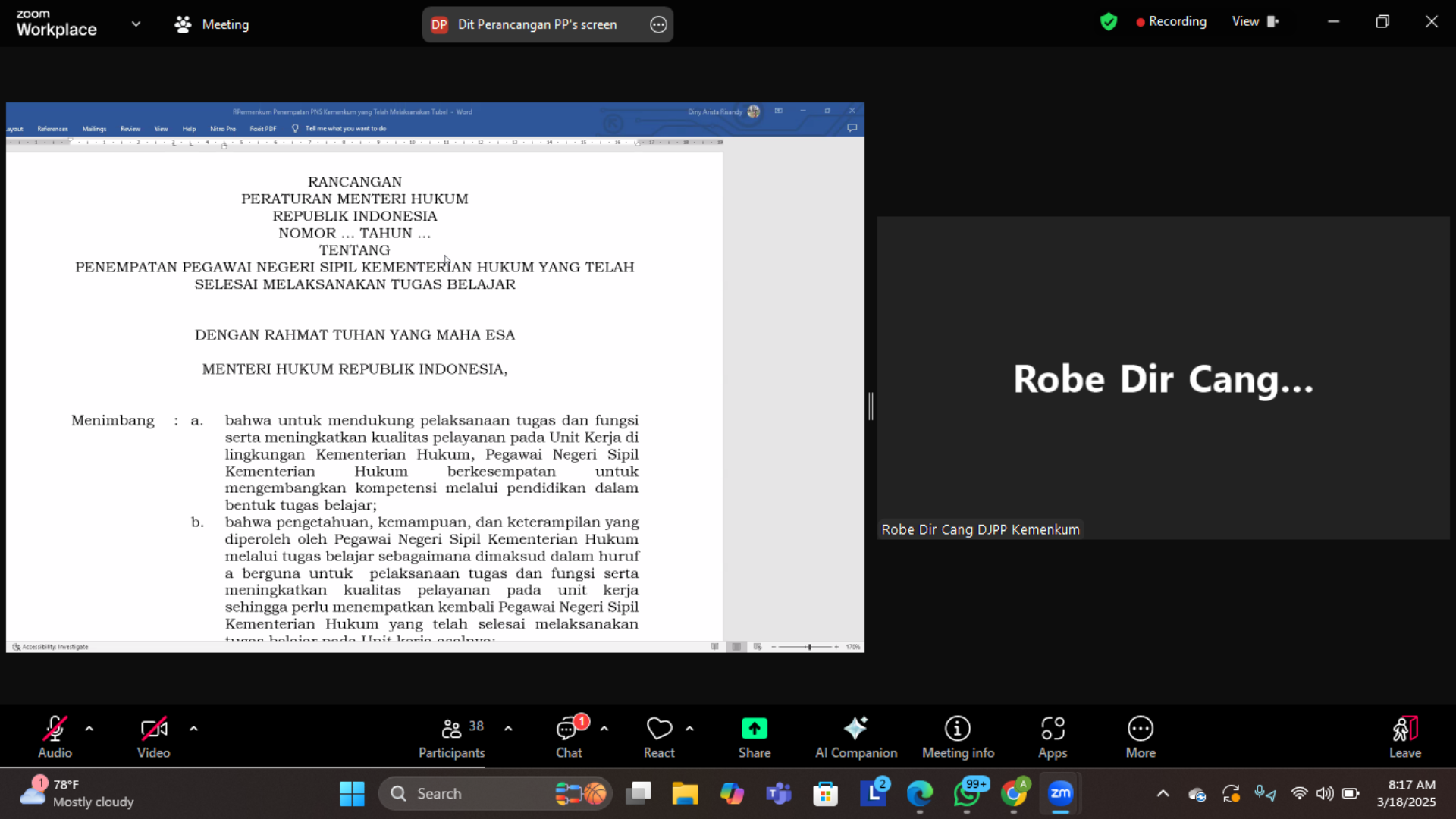Viewport: 1456px width, 819px height.
Task: Open Microsoft Store from taskbar
Action: (825, 793)
